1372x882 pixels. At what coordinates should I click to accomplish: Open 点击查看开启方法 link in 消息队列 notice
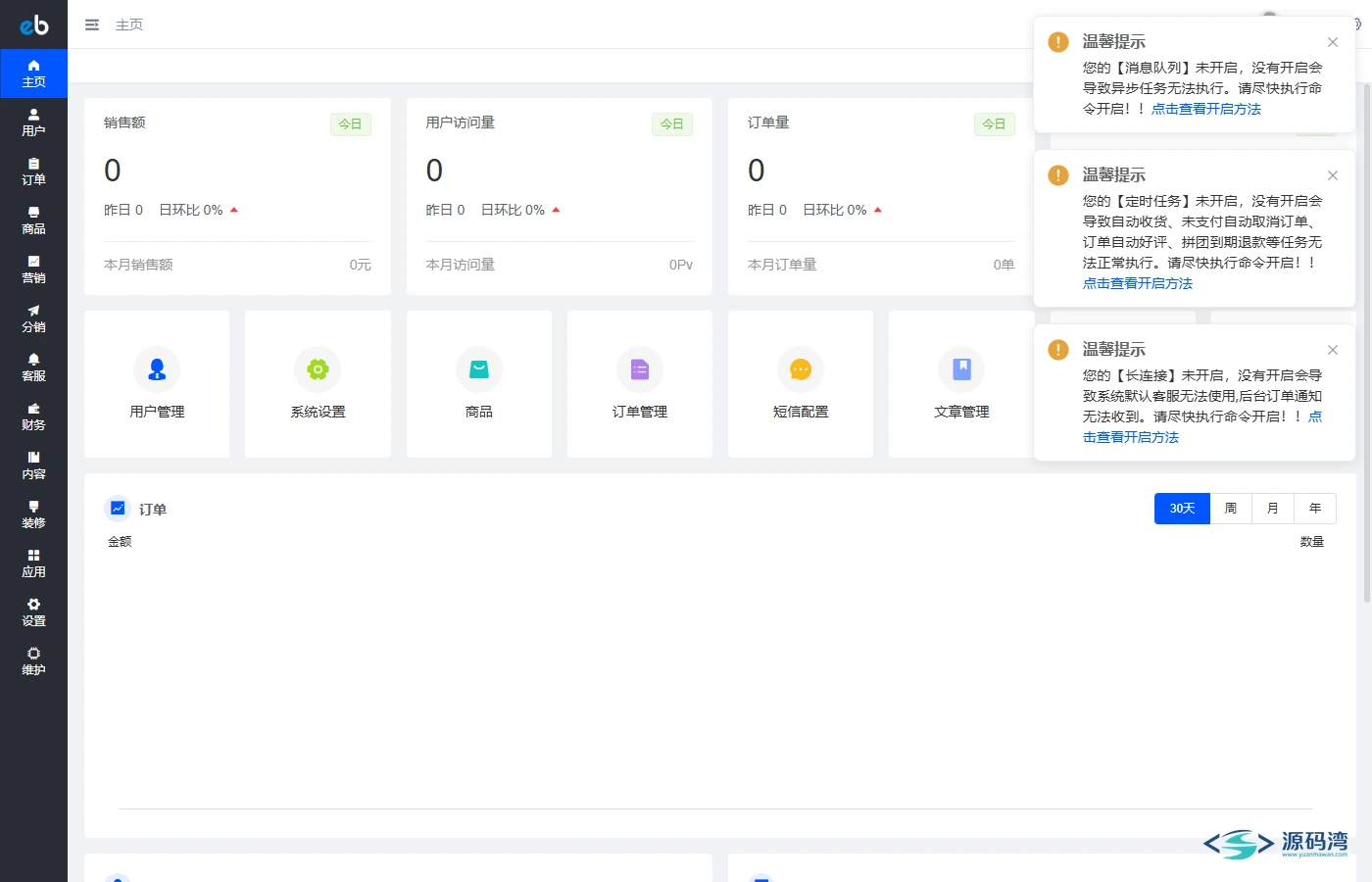pos(1206,109)
